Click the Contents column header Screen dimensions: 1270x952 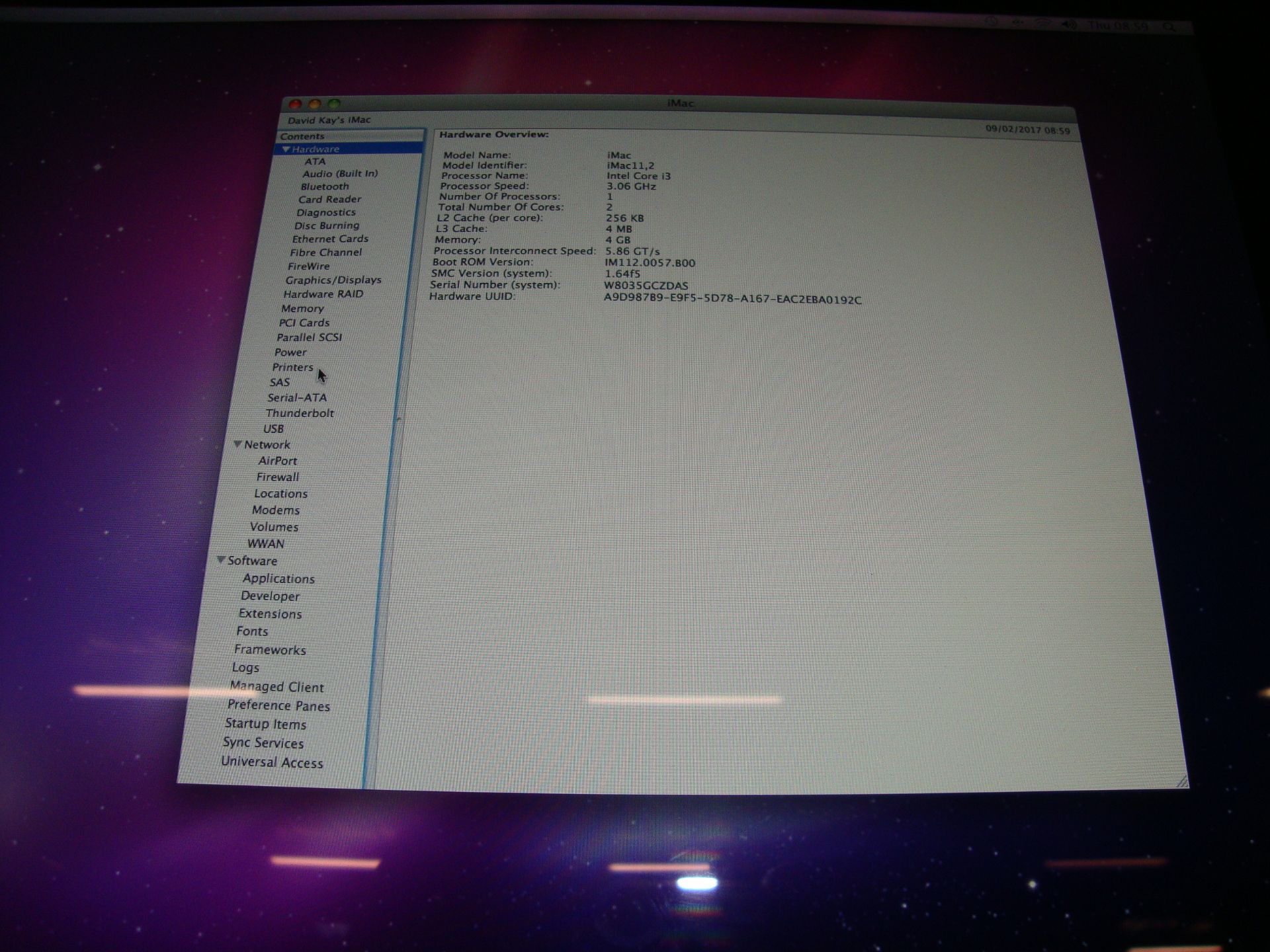pos(350,136)
